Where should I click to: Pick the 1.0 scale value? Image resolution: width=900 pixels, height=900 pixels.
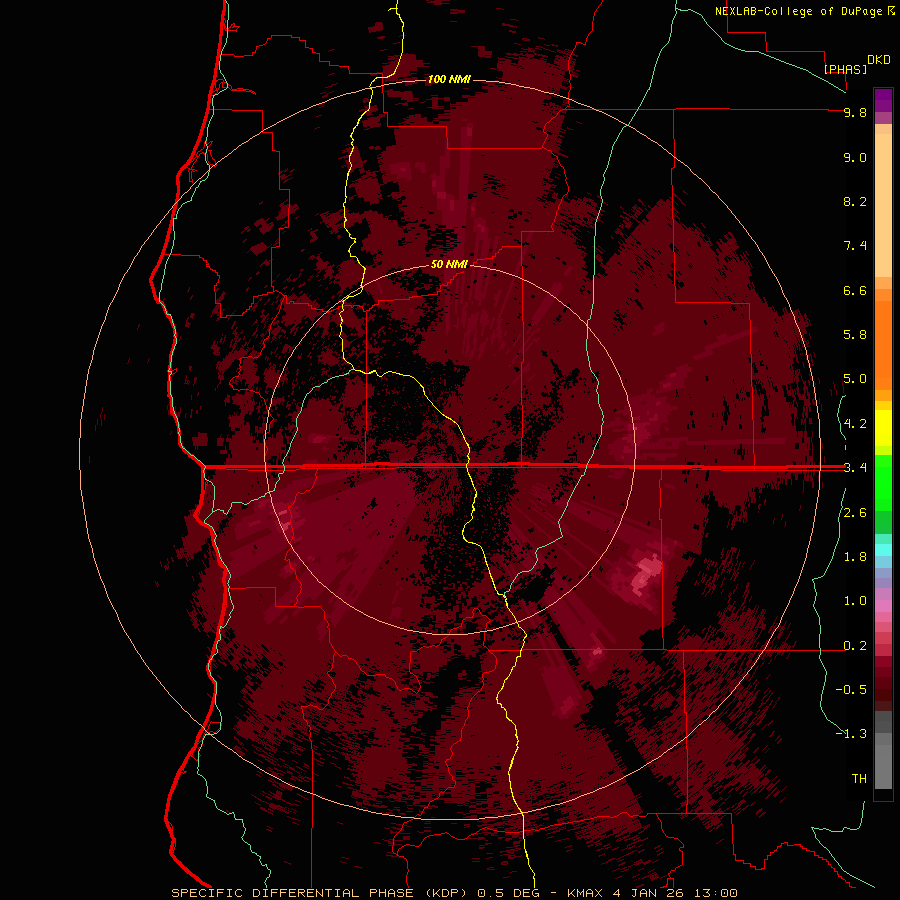tap(855, 601)
